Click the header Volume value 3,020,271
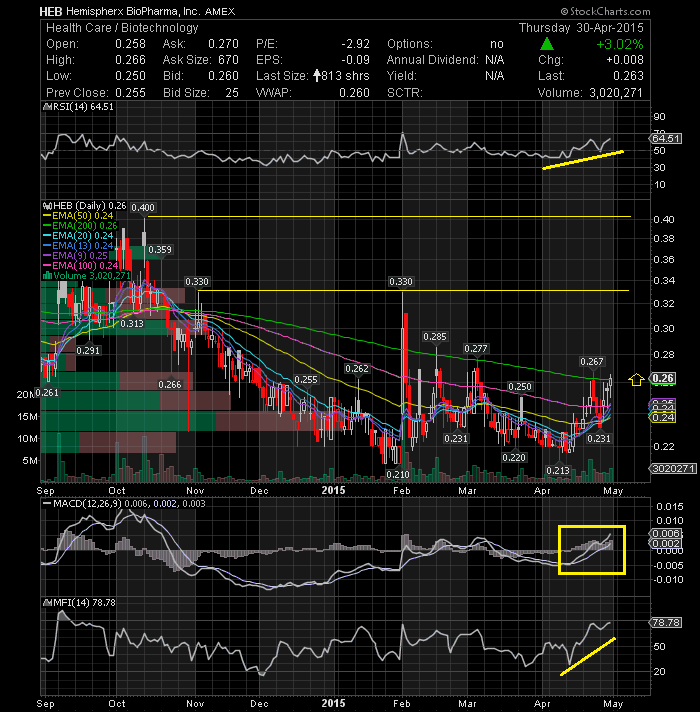This screenshot has height=712, width=700. 616,93
